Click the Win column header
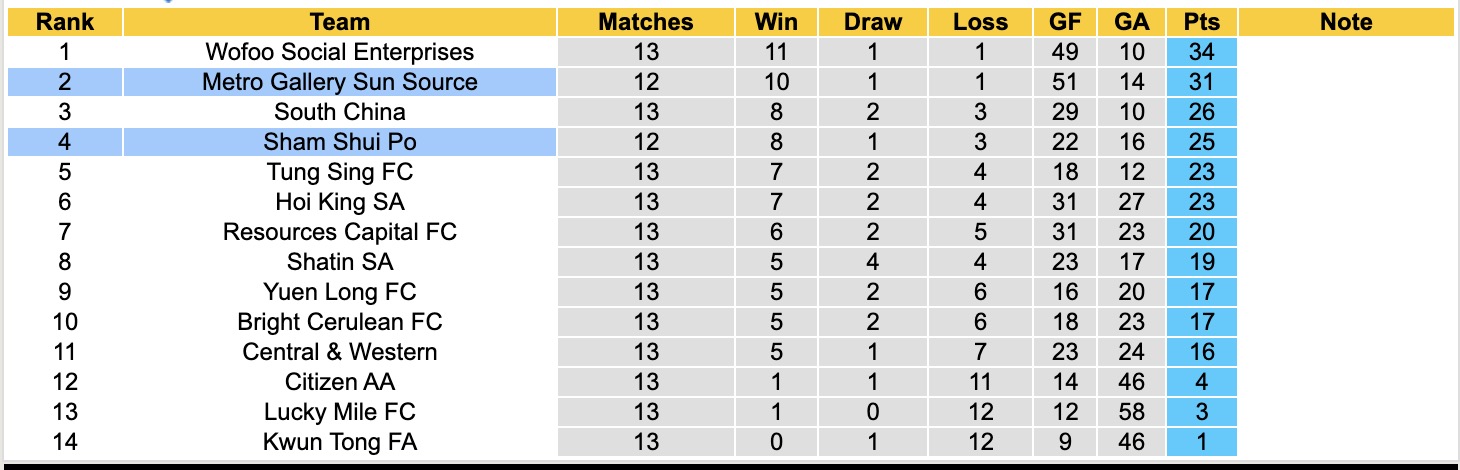Image resolution: width=1460 pixels, height=470 pixels. pyautogui.click(x=774, y=22)
